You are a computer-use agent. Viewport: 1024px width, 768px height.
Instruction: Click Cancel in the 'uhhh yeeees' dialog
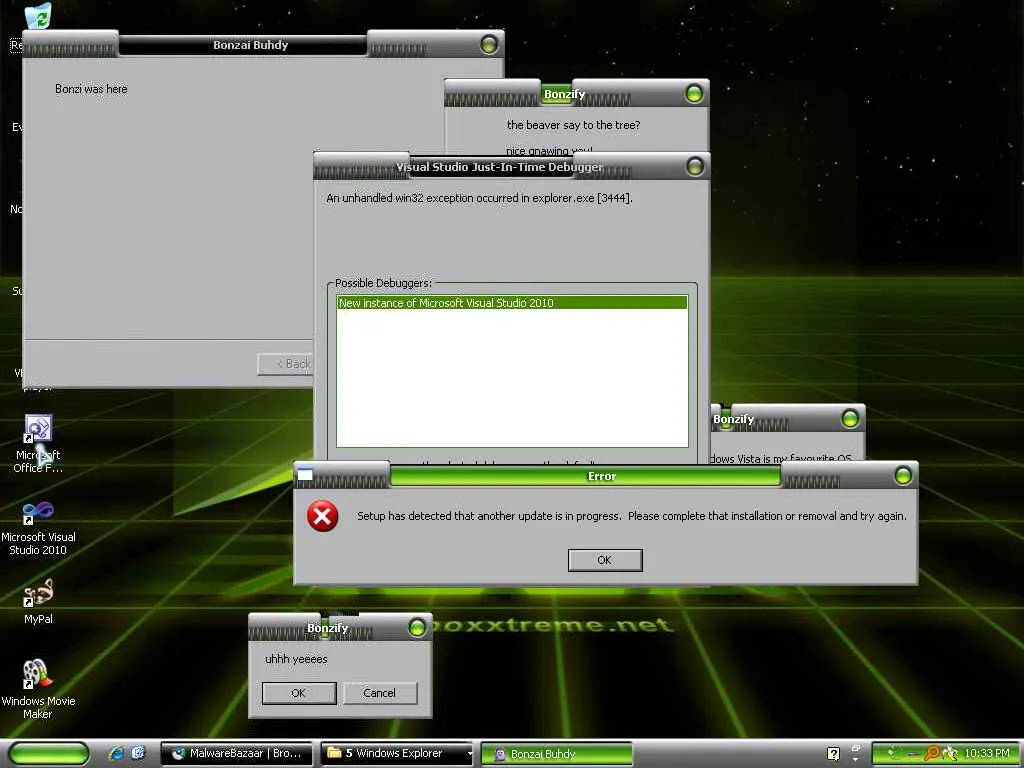(x=379, y=693)
